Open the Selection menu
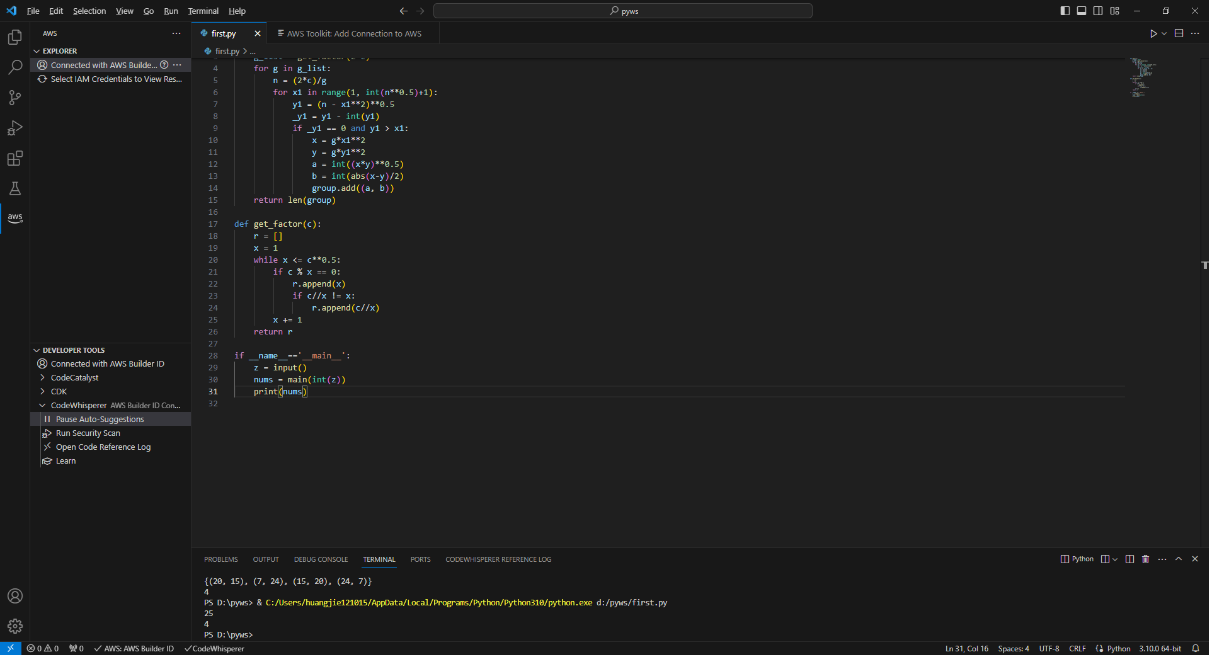The height and width of the screenshot is (655, 1209). pos(89,11)
